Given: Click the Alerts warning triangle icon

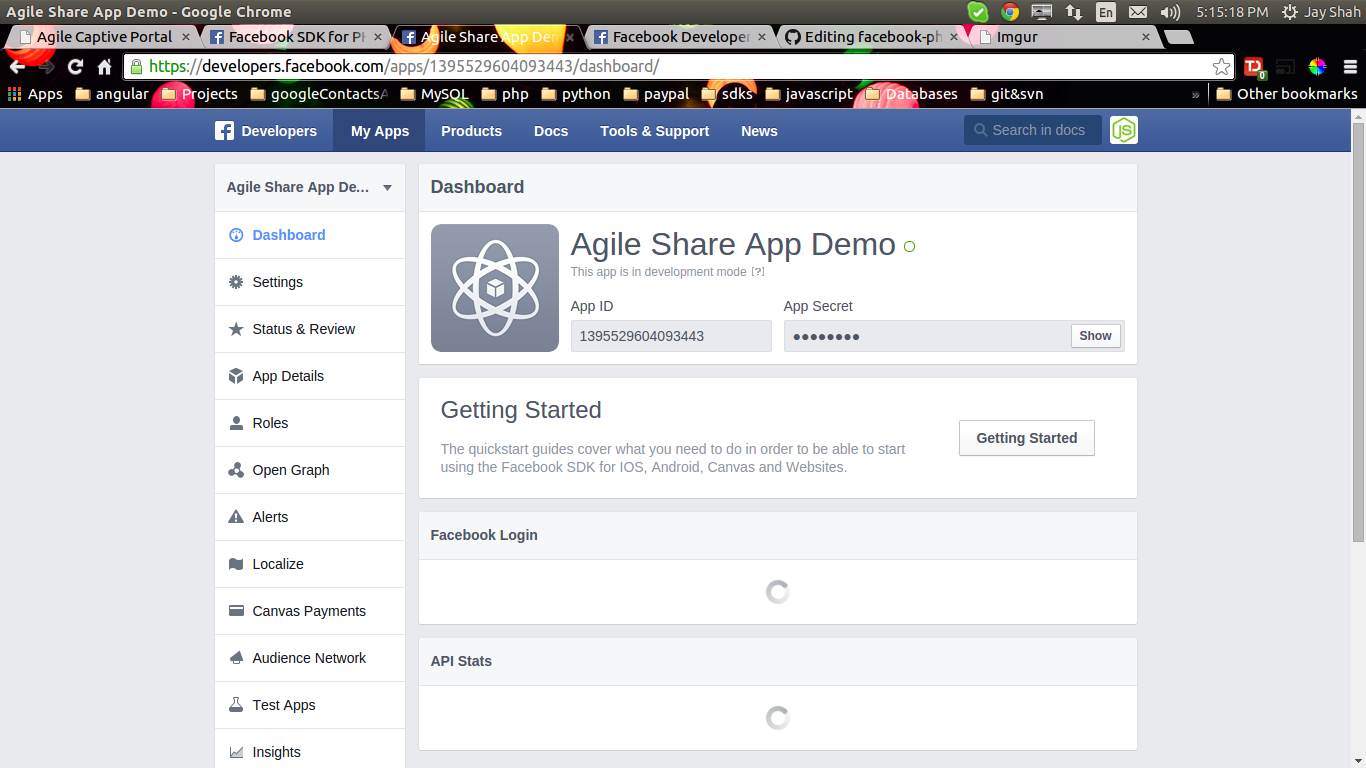Looking at the screenshot, I should [236, 517].
